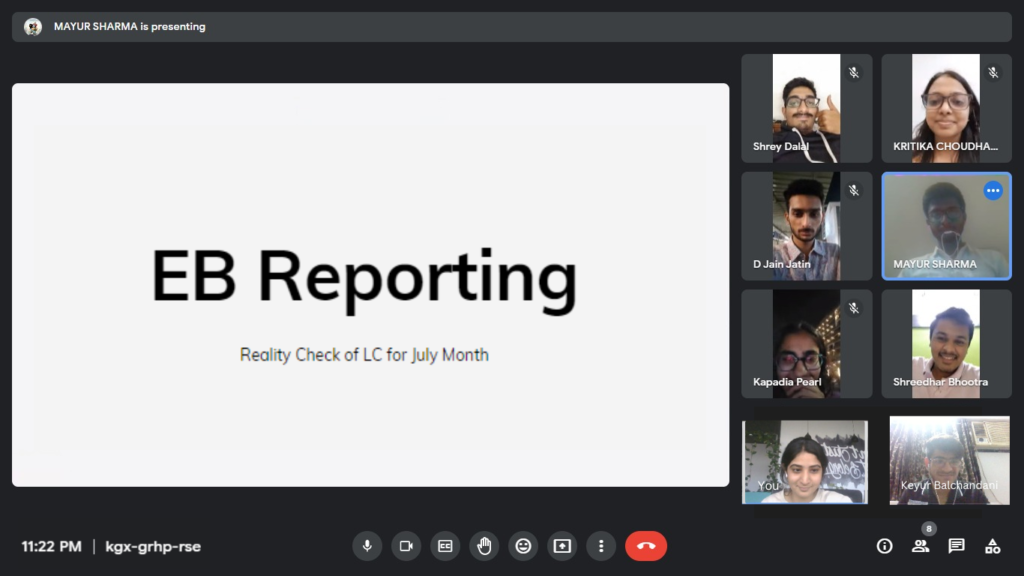Viewport: 1024px width, 576px height.
Task: Open the activities panel icon
Action: tap(992, 546)
